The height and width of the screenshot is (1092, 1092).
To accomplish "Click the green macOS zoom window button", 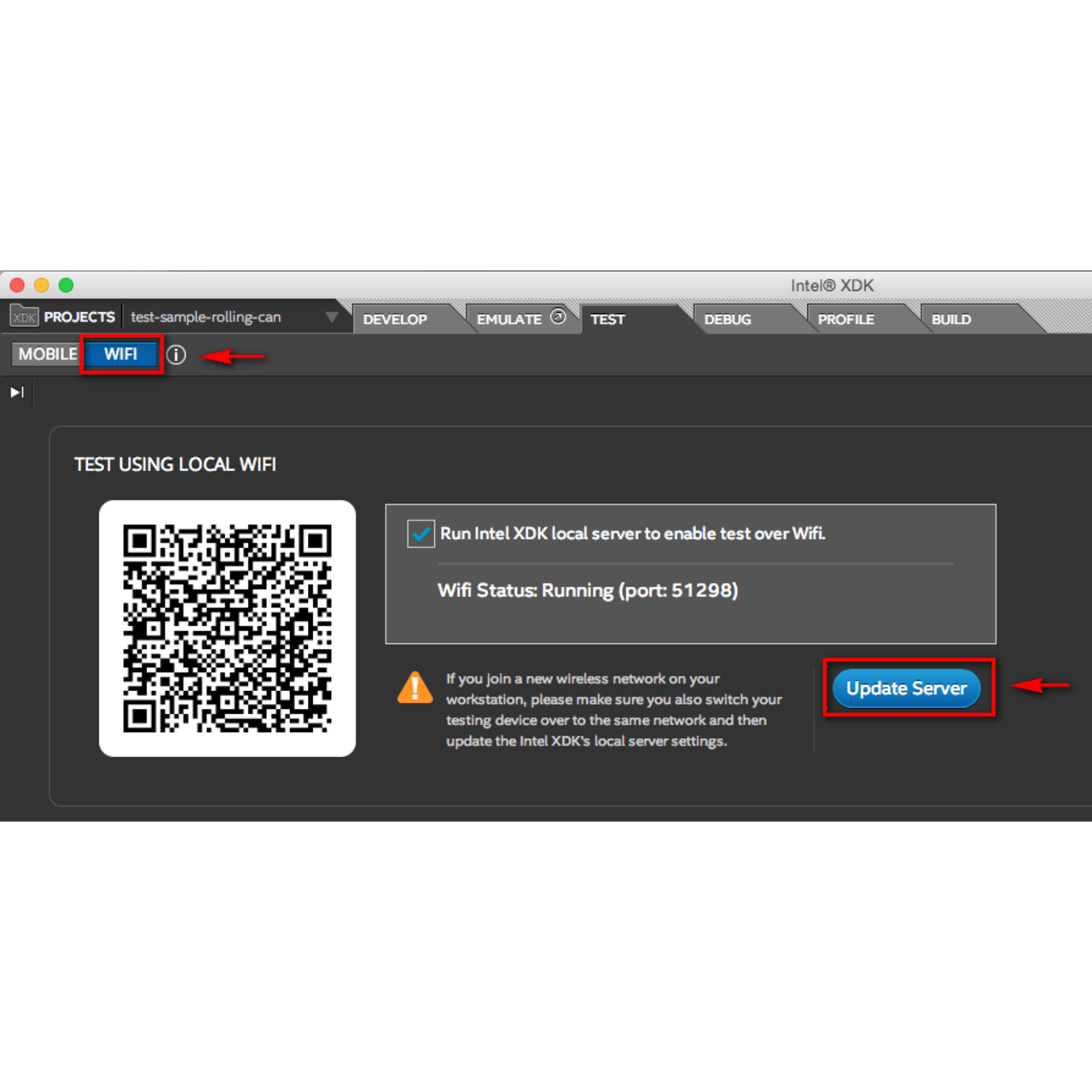I will (66, 285).
